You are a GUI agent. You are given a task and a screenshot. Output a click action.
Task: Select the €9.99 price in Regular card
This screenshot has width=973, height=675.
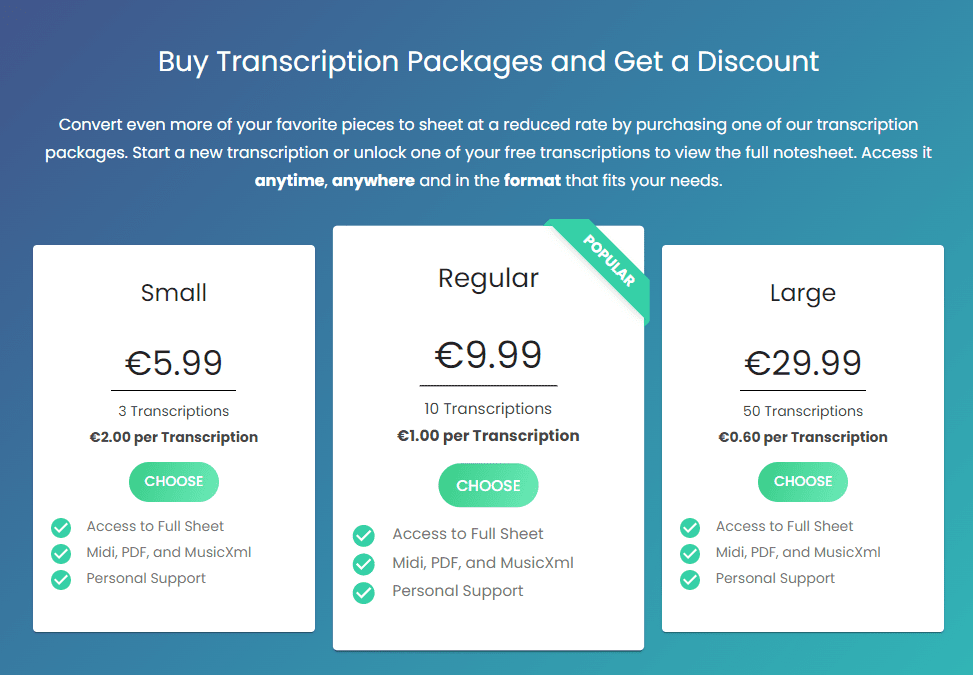click(x=488, y=355)
